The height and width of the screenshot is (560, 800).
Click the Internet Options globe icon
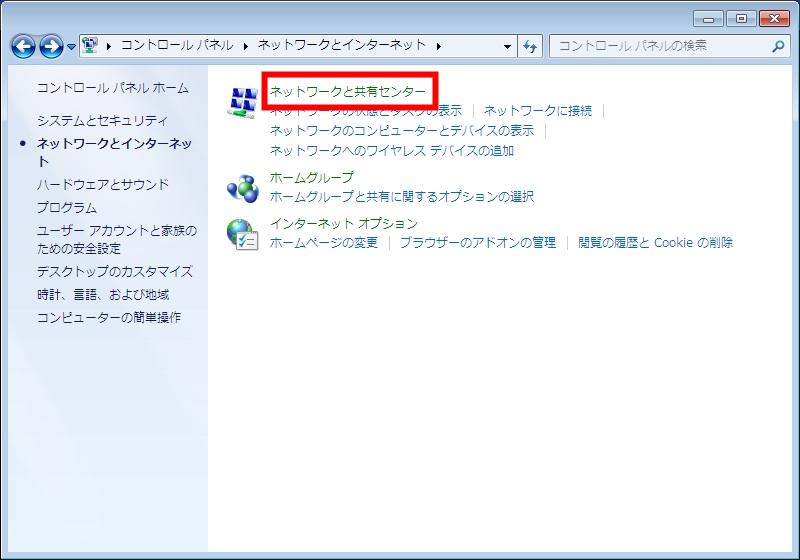[242, 234]
